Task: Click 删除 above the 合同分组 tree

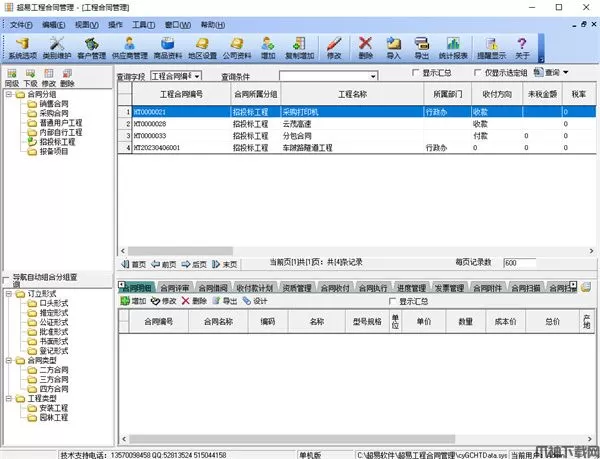Action: tap(67, 78)
